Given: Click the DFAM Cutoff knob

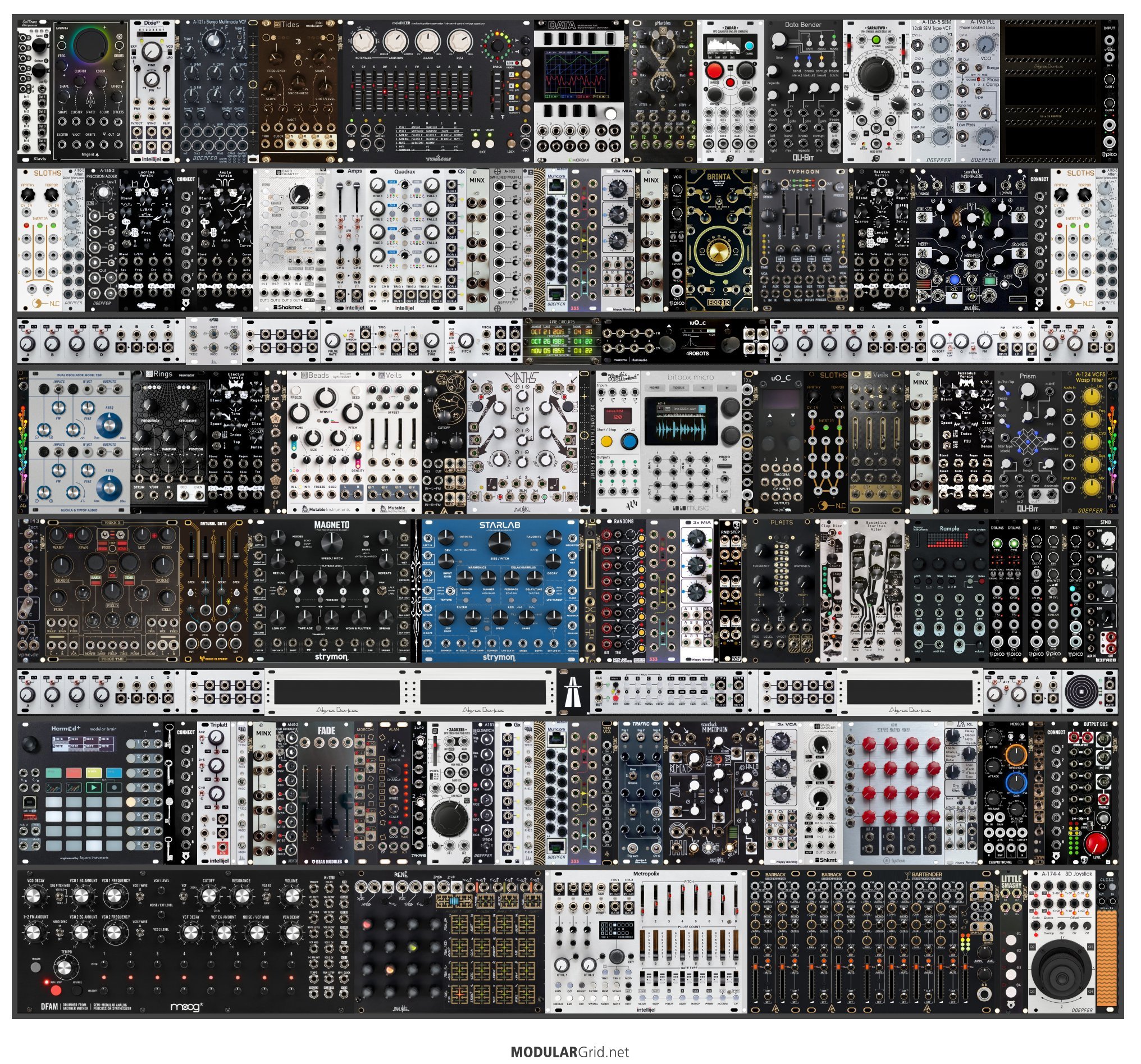Looking at the screenshot, I should [x=208, y=897].
